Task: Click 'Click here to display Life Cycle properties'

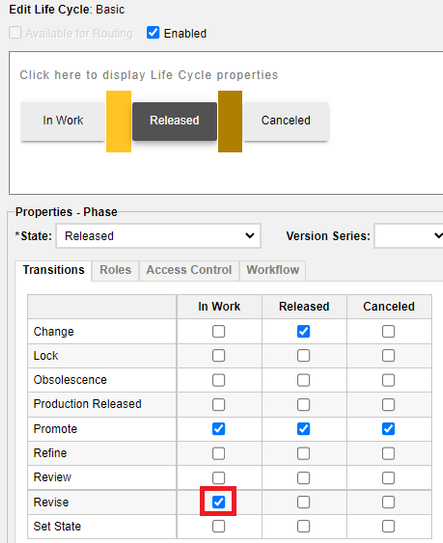Action: 149,75
